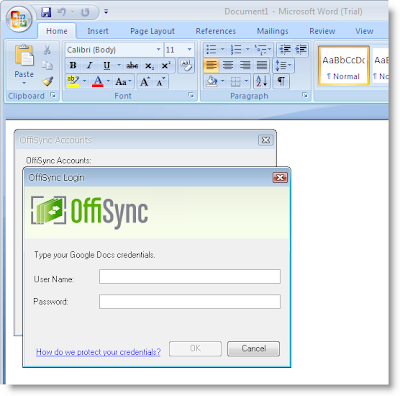Clear formatting with eraser icon
The width and height of the screenshot is (400, 396).
coord(186,65)
